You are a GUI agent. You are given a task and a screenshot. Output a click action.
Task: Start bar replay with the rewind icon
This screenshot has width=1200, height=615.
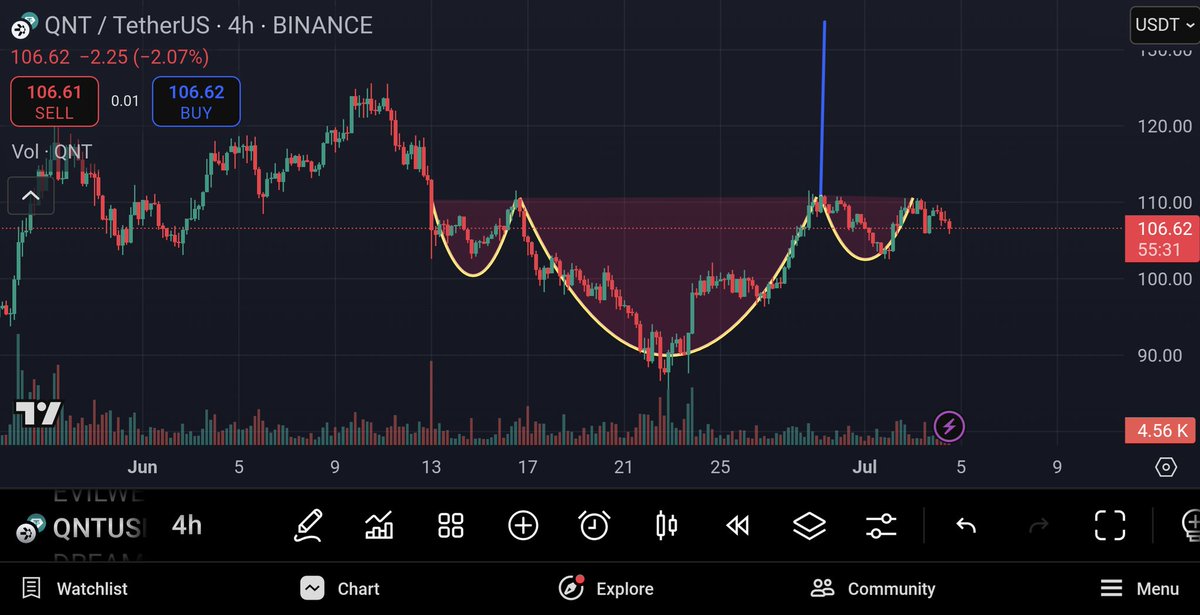coord(738,525)
